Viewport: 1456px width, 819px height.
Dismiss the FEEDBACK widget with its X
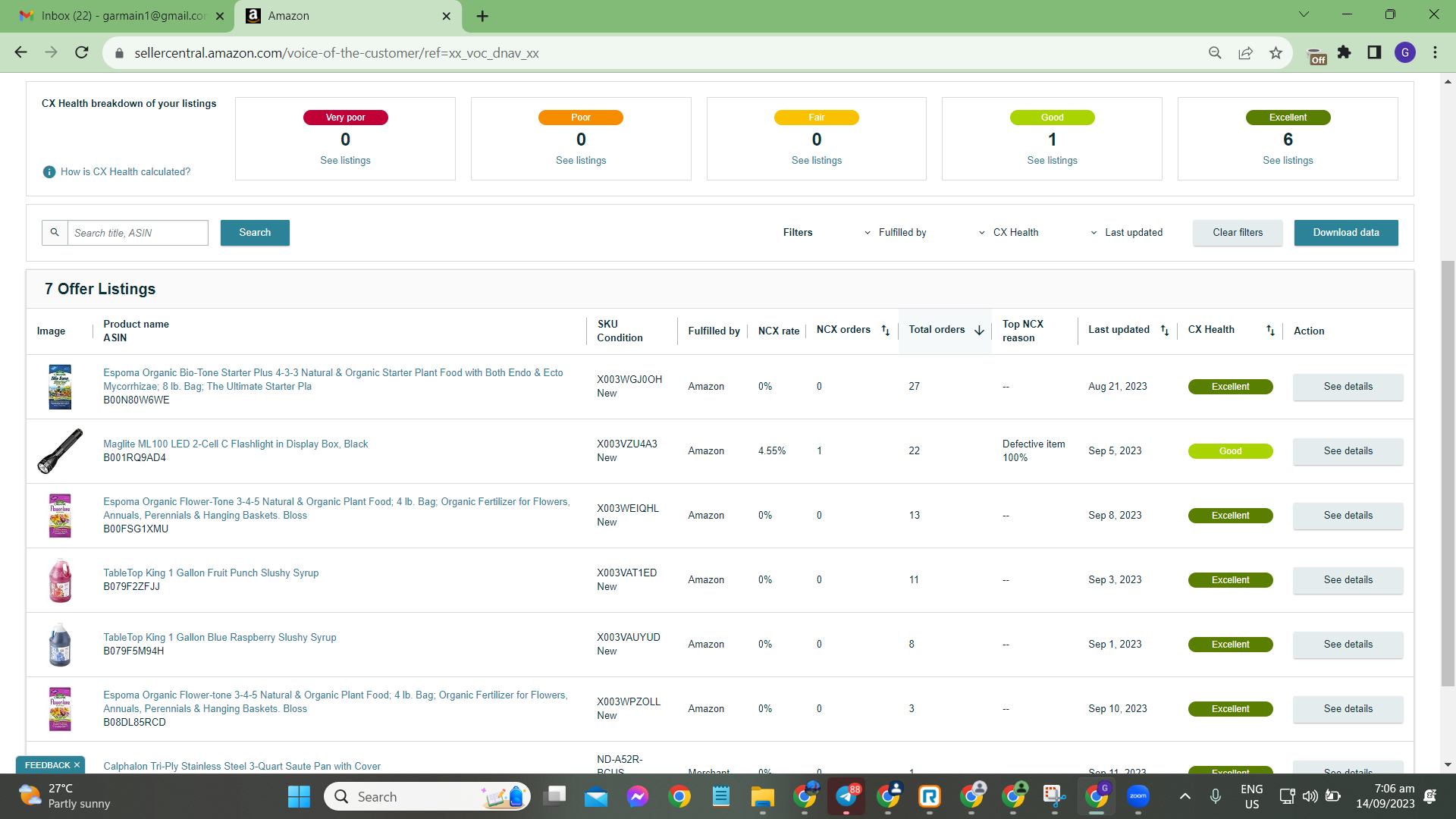77,765
